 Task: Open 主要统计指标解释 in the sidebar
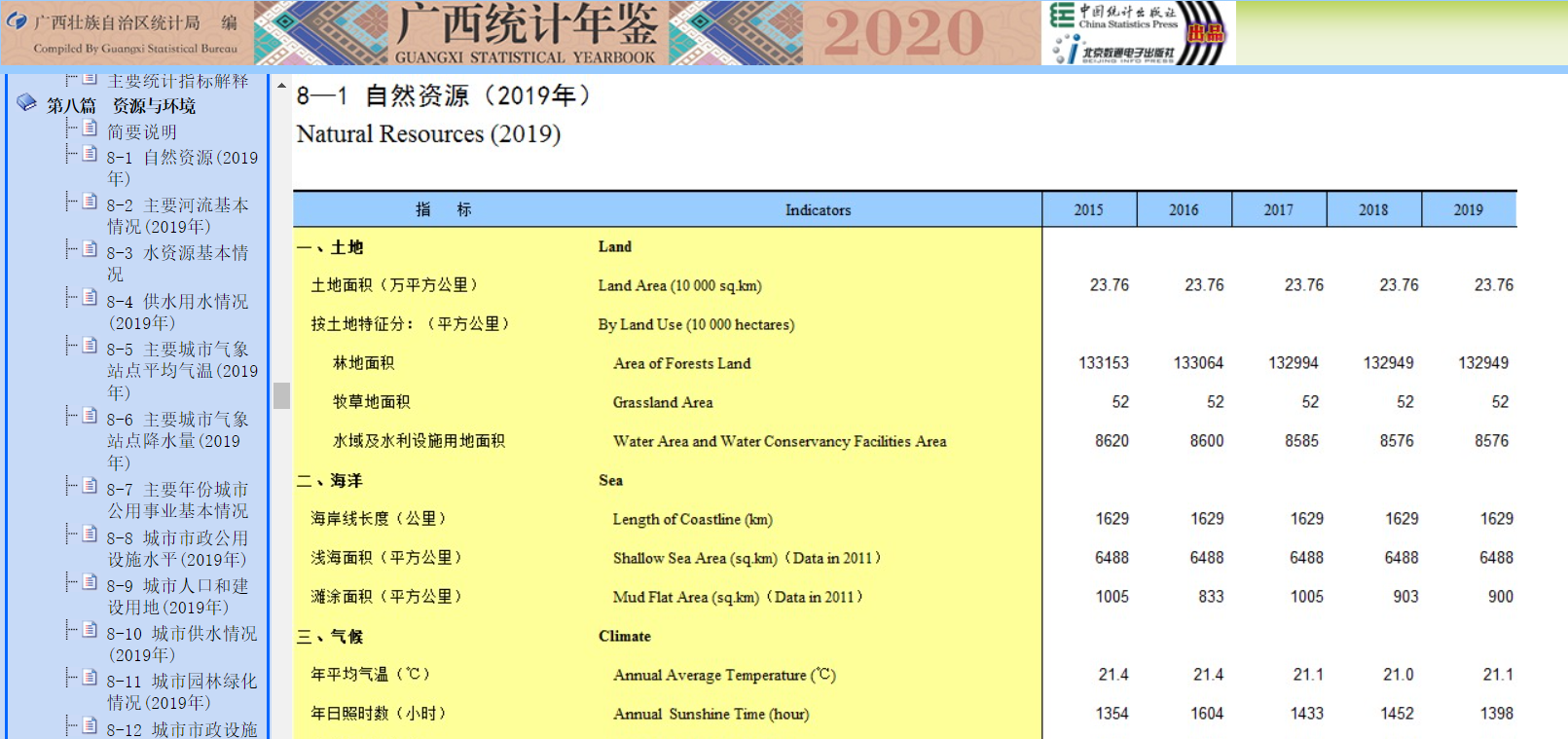[x=177, y=81]
